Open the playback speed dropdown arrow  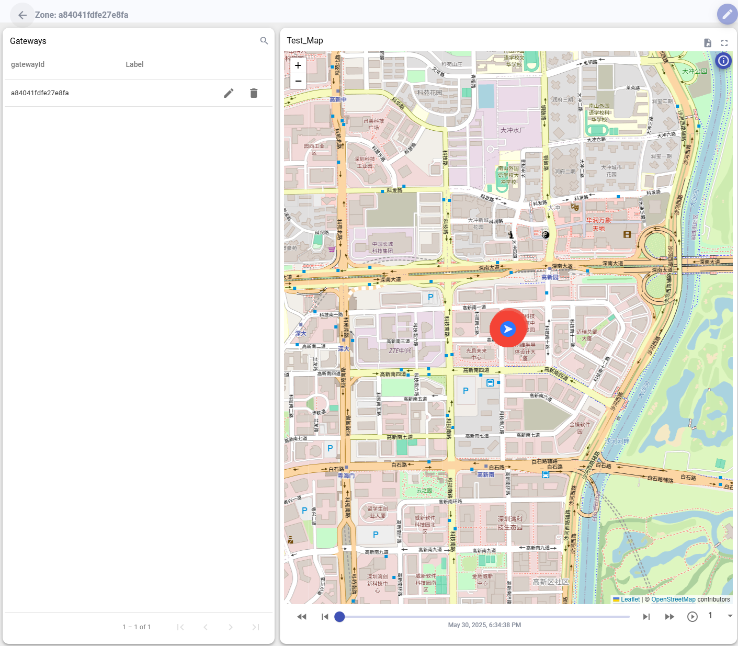pos(730,616)
